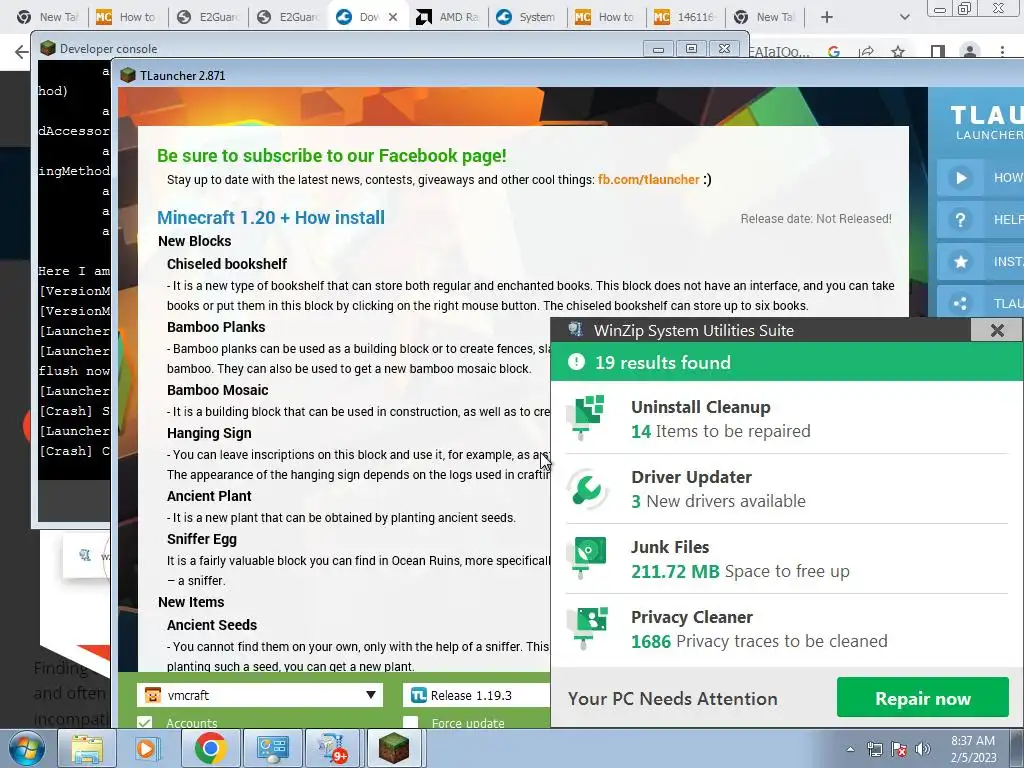Open Chrome three-dot menu
Image resolution: width=1024 pixels, height=768 pixels.
[1002, 52]
